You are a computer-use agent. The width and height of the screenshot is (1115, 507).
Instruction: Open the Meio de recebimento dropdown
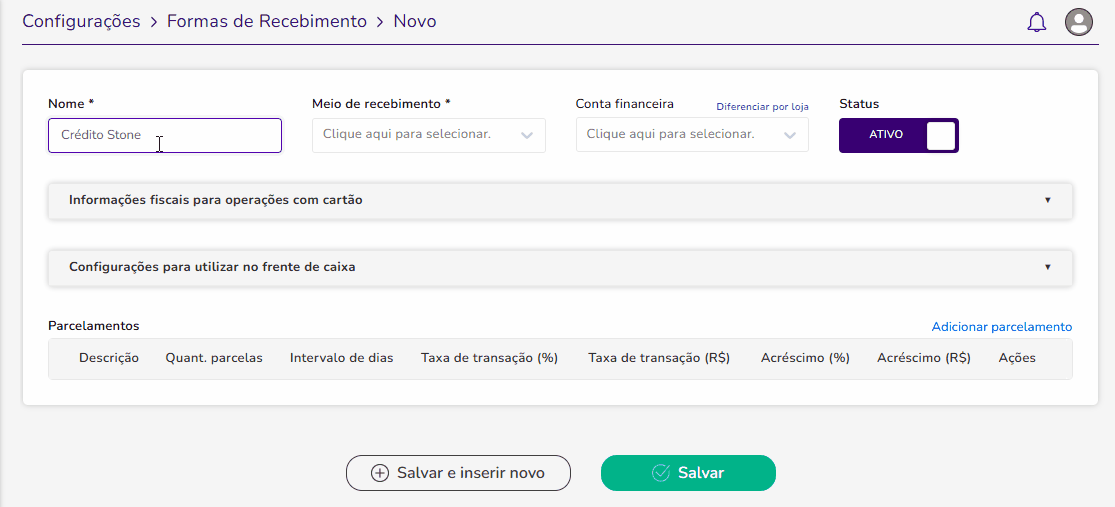click(429, 135)
